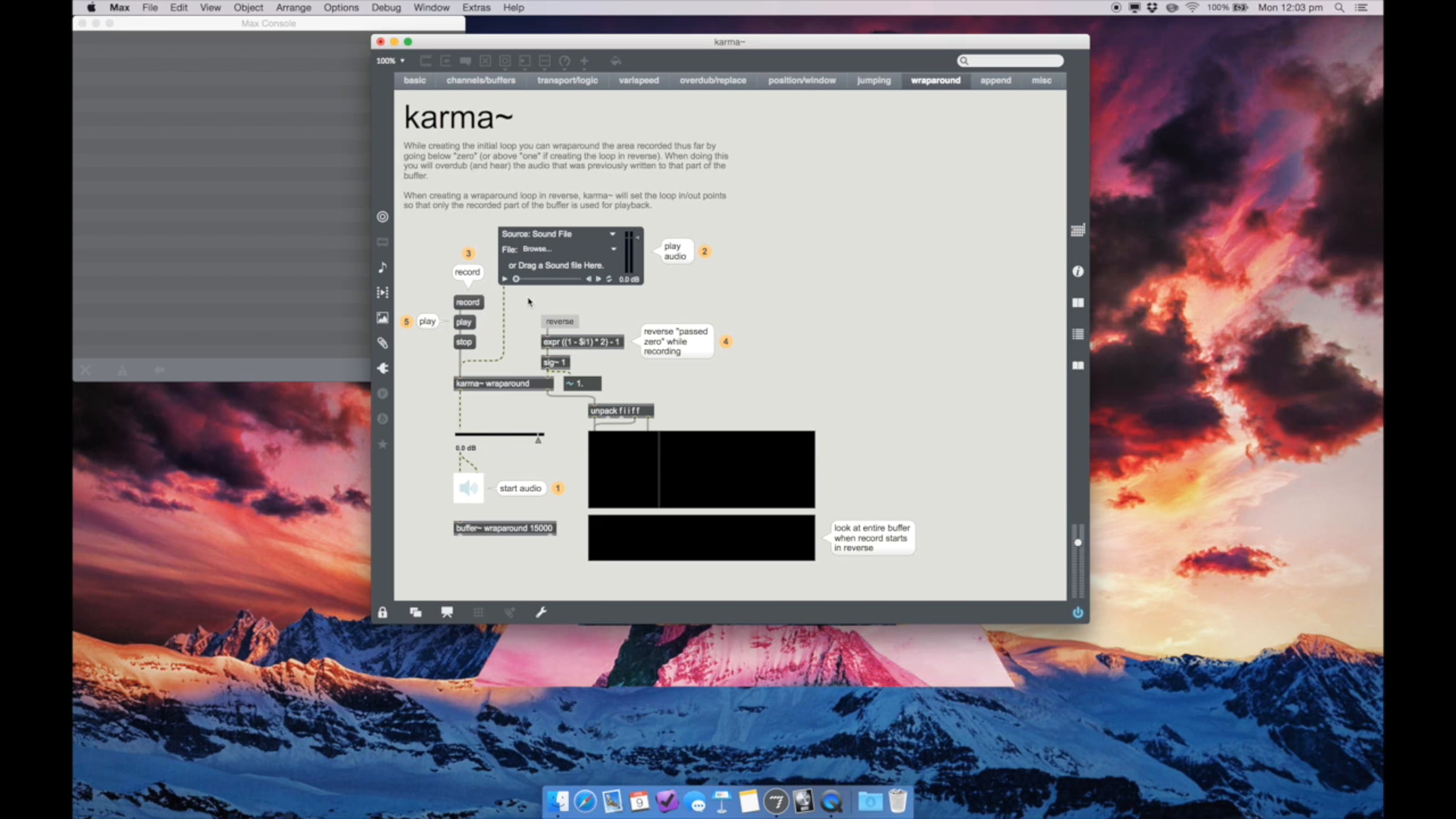This screenshot has height=819, width=1456.
Task: Open the audio note icon in sidebar
Action: pyautogui.click(x=382, y=267)
